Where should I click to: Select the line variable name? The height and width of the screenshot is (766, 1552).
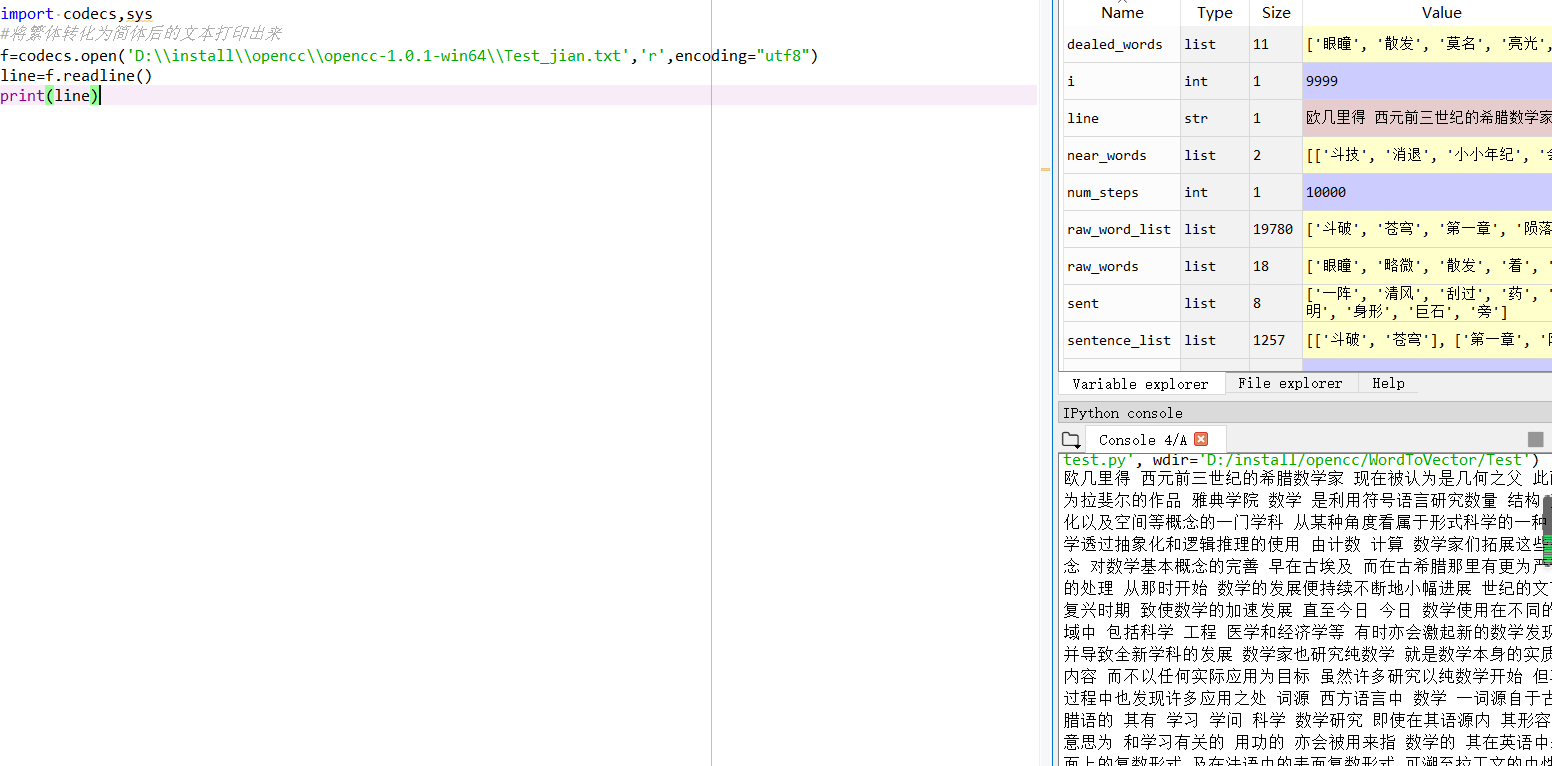[1083, 118]
